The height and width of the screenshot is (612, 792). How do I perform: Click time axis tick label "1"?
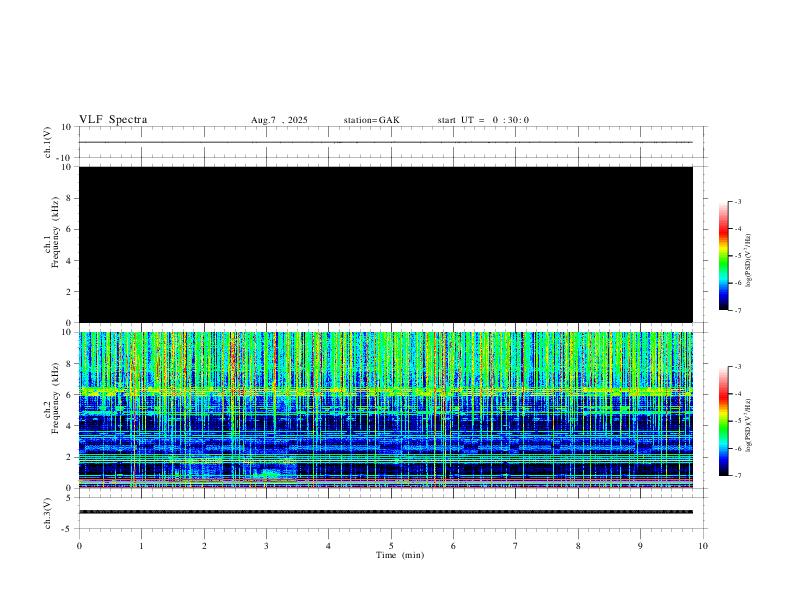(141, 546)
